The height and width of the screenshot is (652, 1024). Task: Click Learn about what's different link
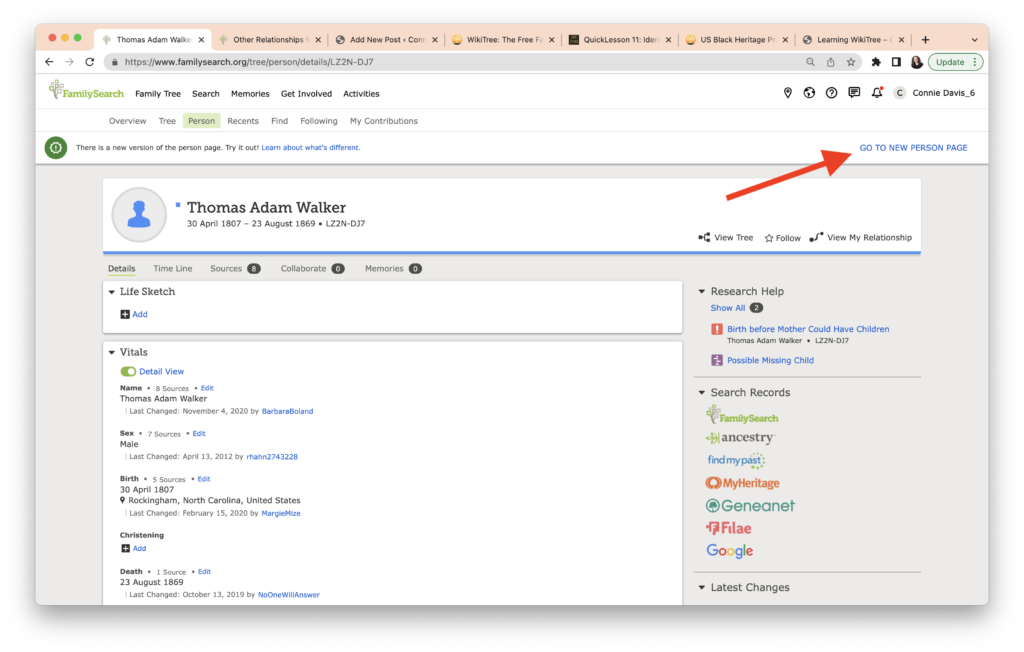click(x=311, y=148)
